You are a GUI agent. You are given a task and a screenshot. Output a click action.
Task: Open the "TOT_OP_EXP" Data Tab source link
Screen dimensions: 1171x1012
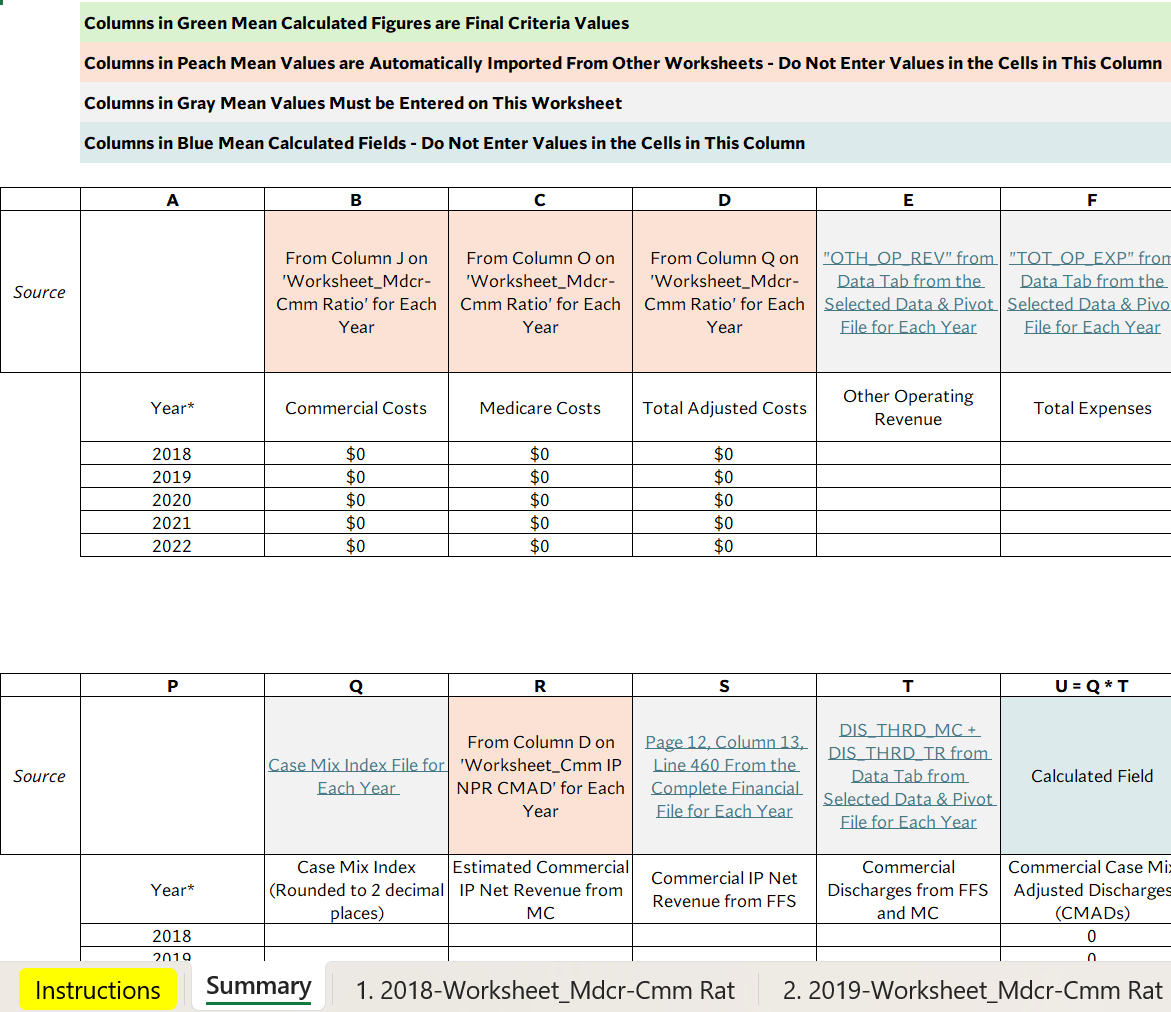pos(1091,292)
